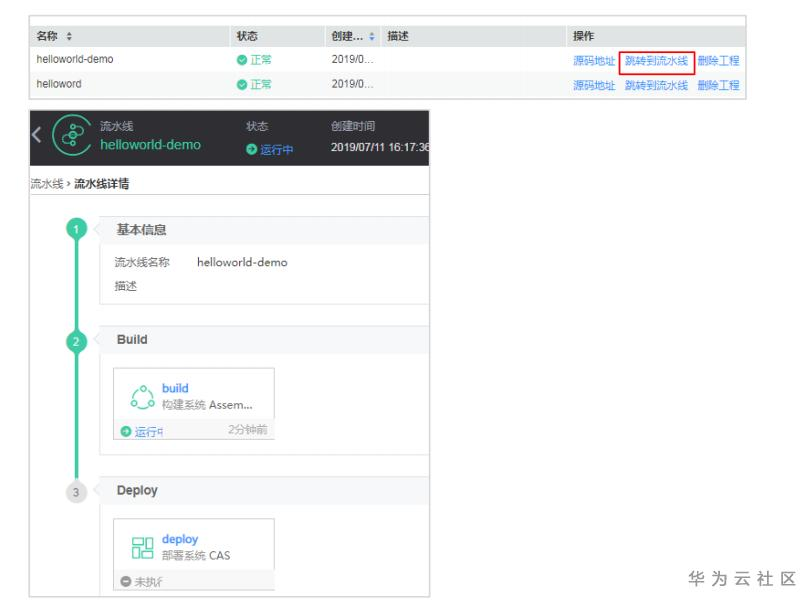The height and width of the screenshot is (604, 809).
Task: Open 跳转到流水线 for helloword
Action: point(656,85)
